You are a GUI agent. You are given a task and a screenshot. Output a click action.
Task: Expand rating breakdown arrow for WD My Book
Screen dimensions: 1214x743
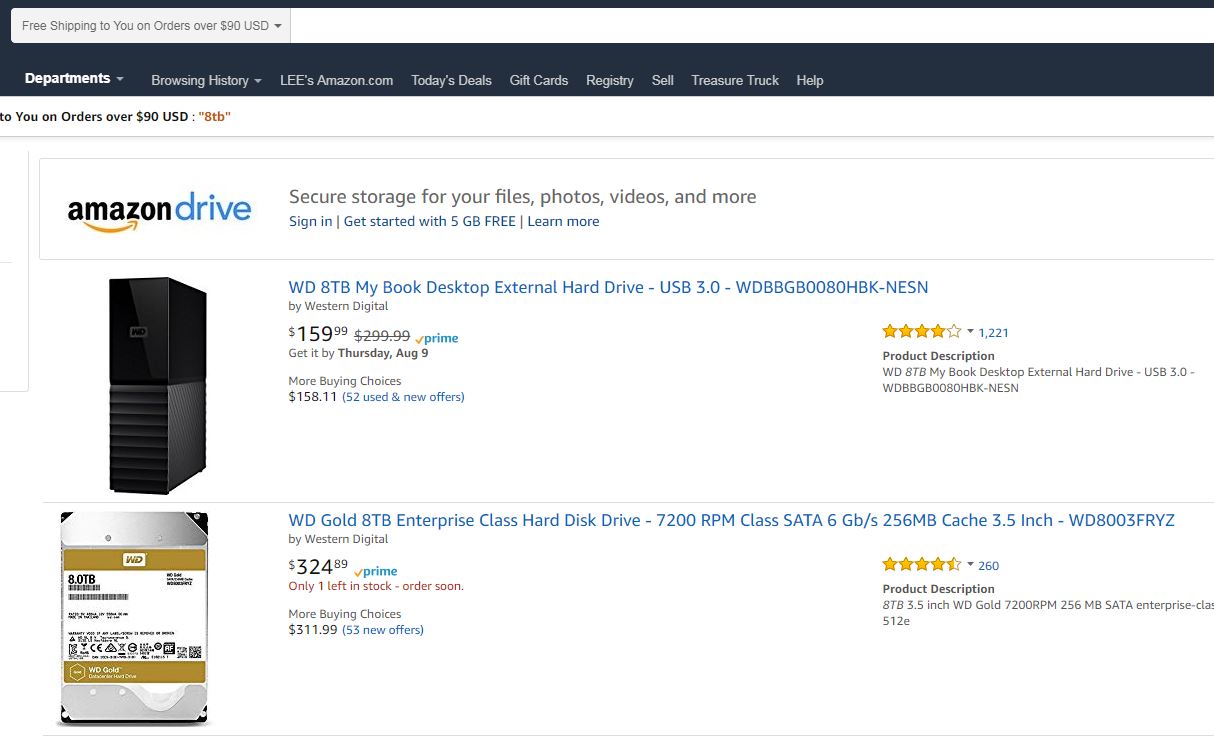tap(970, 332)
